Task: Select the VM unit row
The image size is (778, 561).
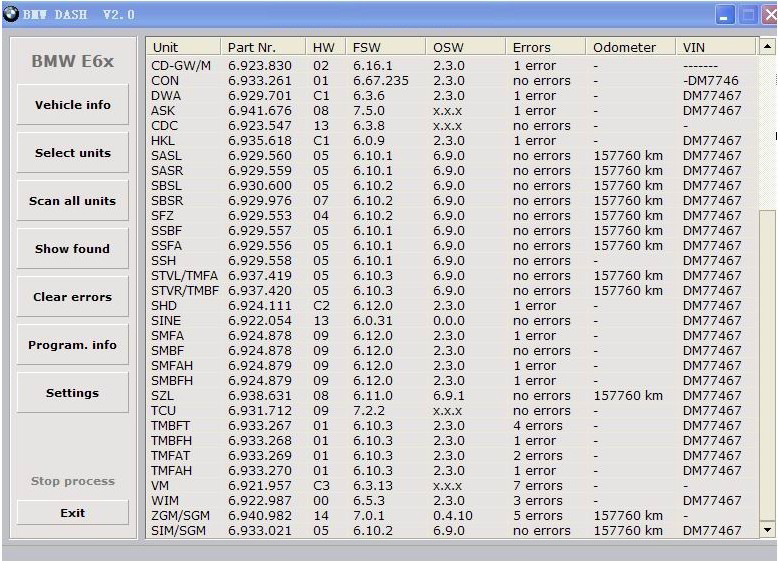Action: 452,486
